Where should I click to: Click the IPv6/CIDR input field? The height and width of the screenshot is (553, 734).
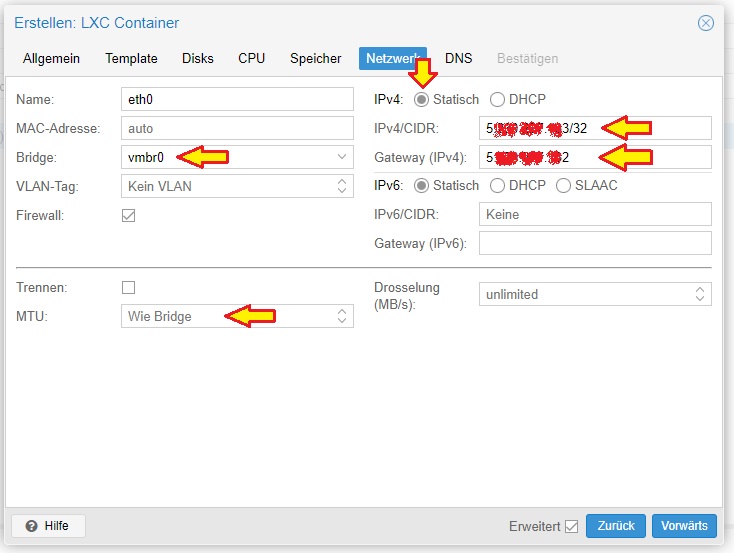coord(594,214)
